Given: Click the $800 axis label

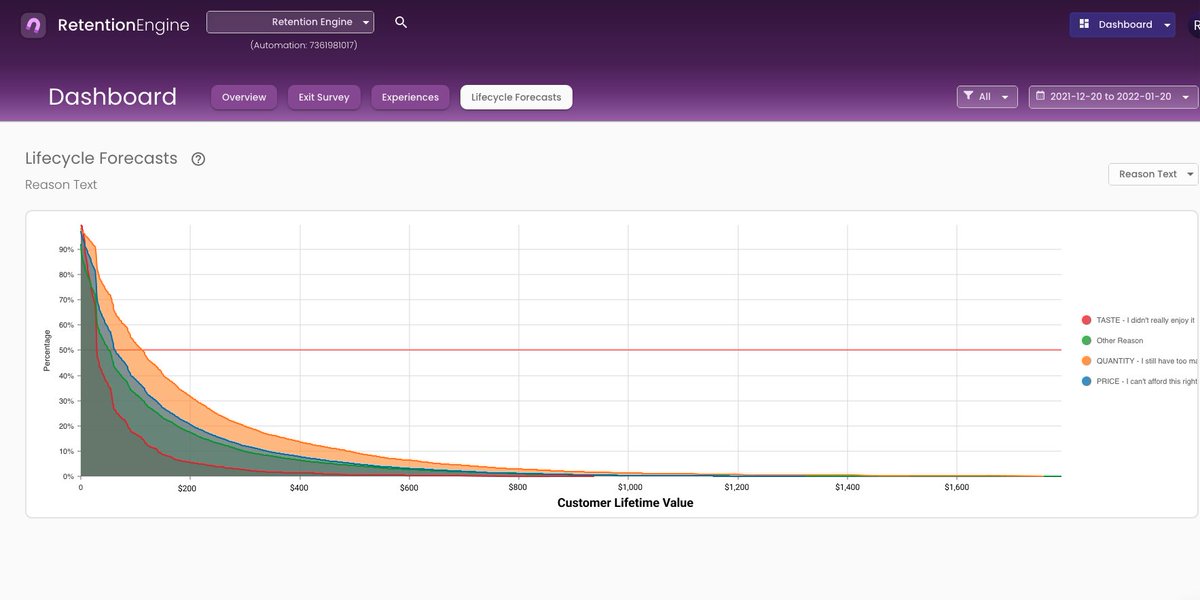Looking at the screenshot, I should pyautogui.click(x=517, y=488).
